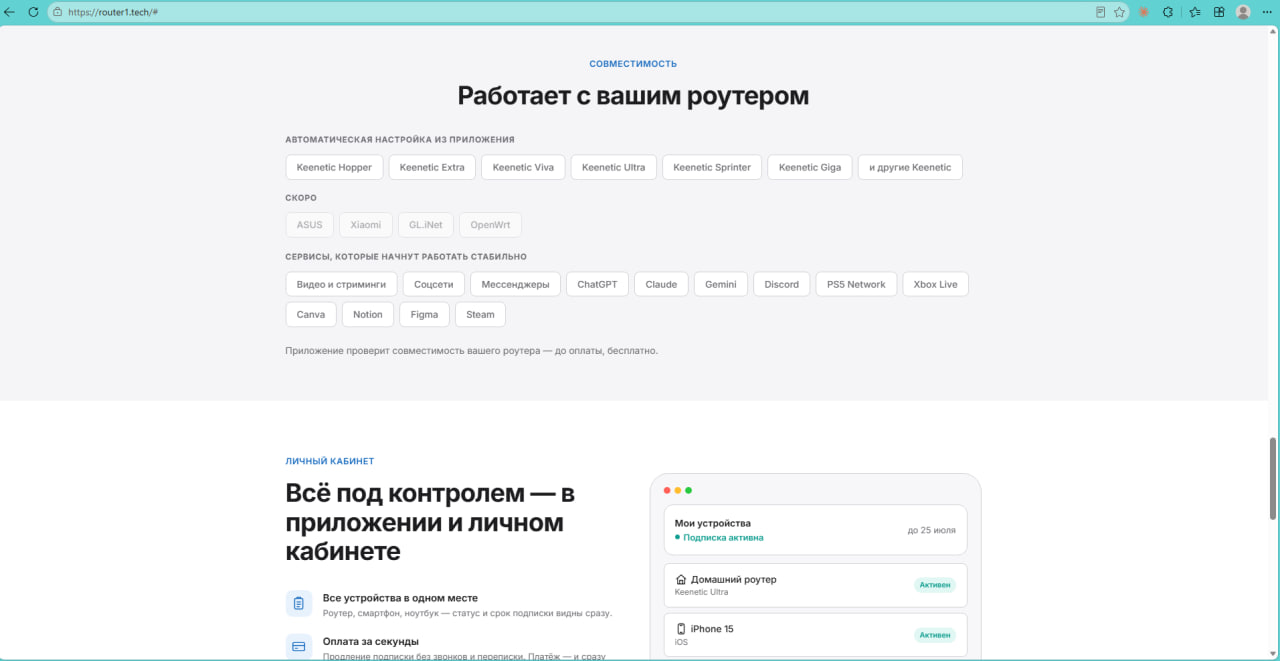Select the 'Видео и стриминги' service chip
Viewport: 1280px width, 661px height.
341,284
